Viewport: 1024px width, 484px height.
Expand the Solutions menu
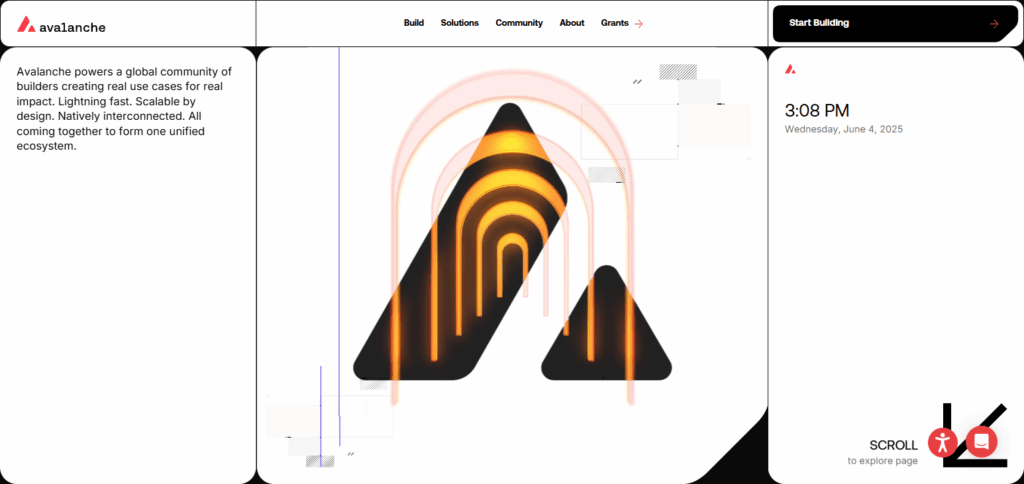[459, 23]
